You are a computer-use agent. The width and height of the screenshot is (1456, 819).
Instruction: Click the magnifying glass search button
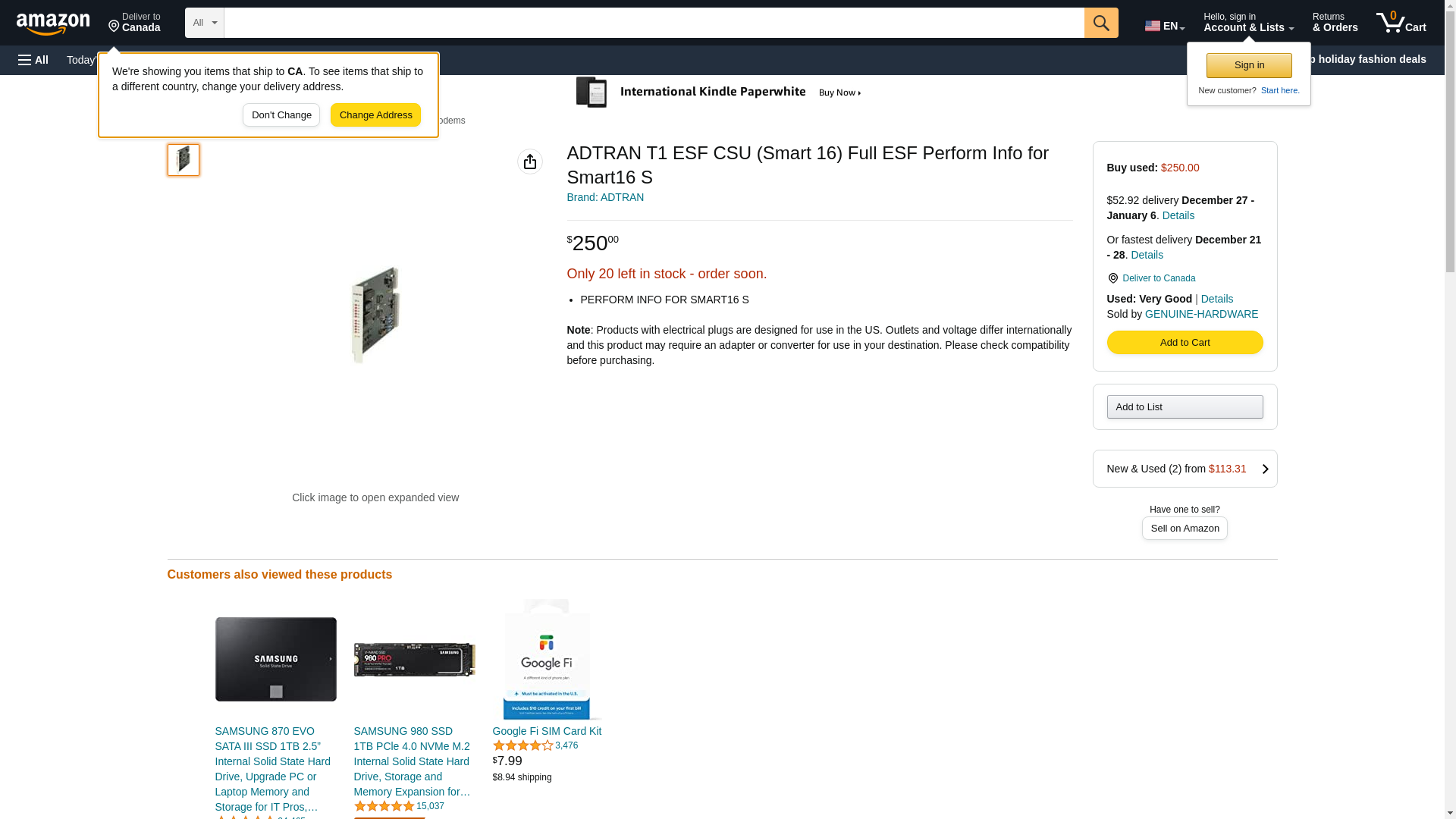pyautogui.click(x=1101, y=23)
